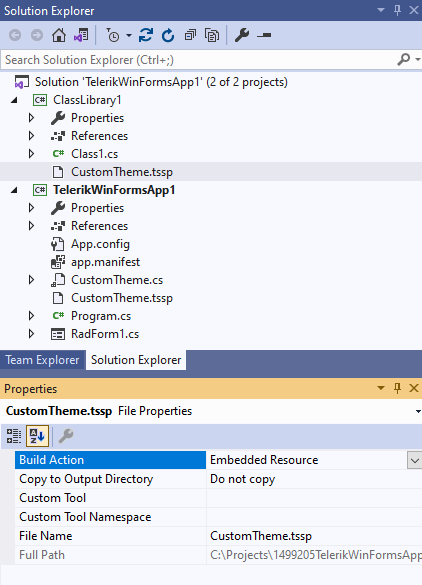Focus the Search Solution Explorer field
Screen dimensions: 422x585
(x=198, y=60)
